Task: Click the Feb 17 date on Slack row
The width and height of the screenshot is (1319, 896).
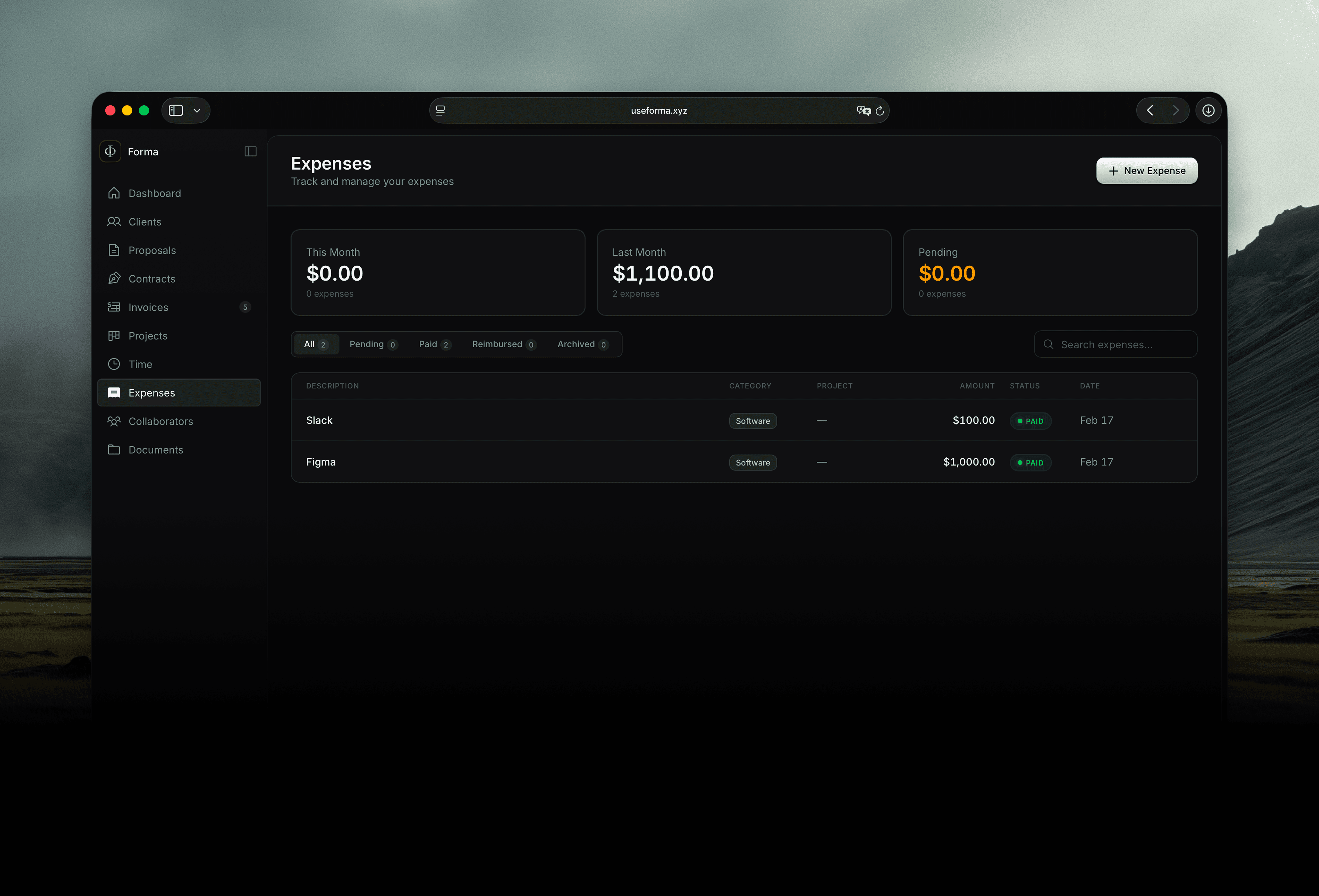Action: pos(1096,420)
